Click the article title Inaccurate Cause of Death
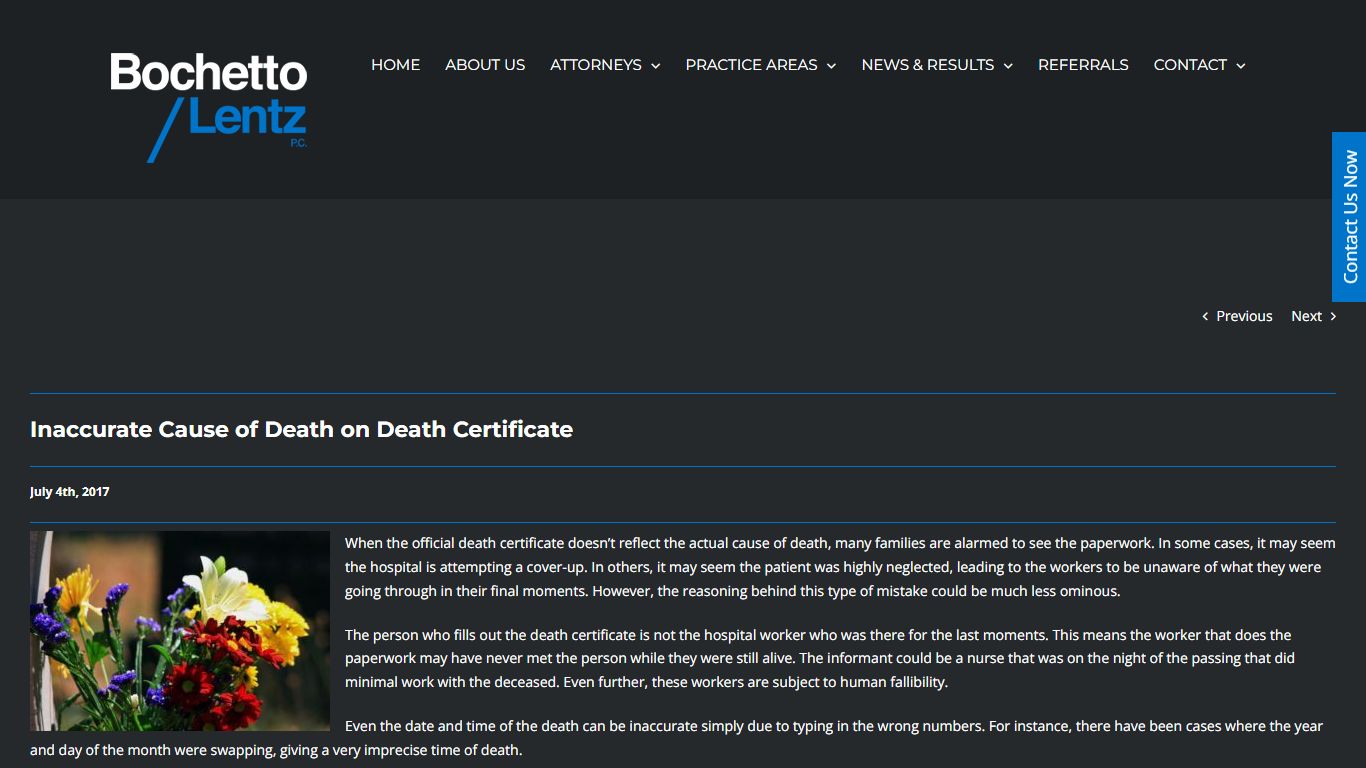Image resolution: width=1366 pixels, height=768 pixels. coord(301,429)
